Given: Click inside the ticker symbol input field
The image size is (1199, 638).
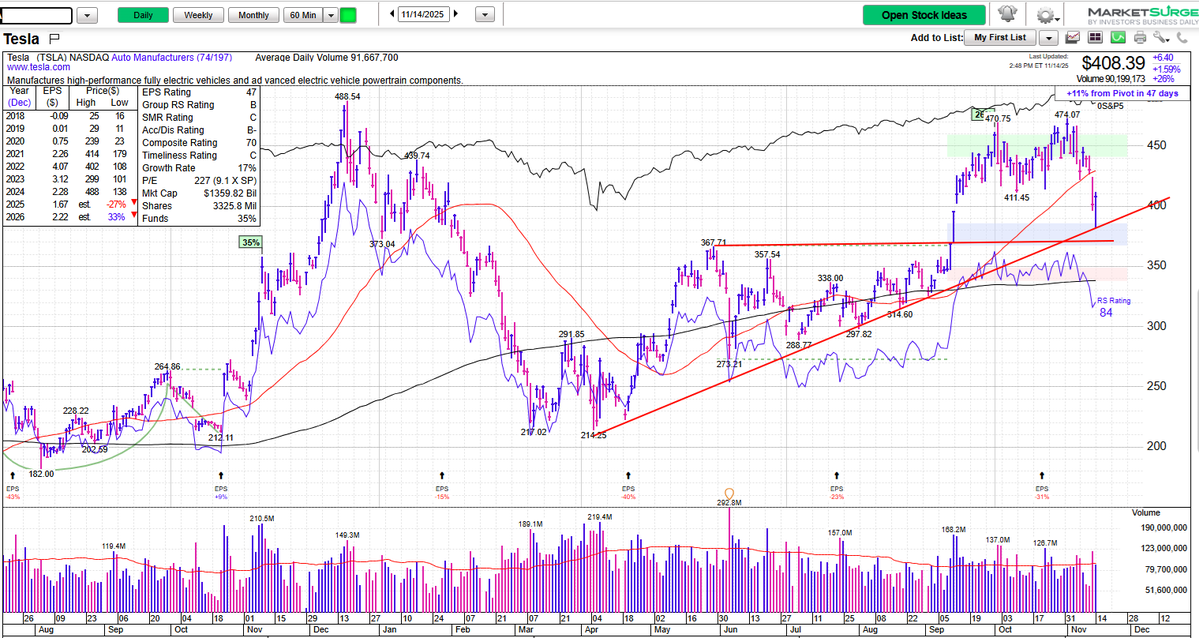Looking at the screenshot, I should [35, 14].
